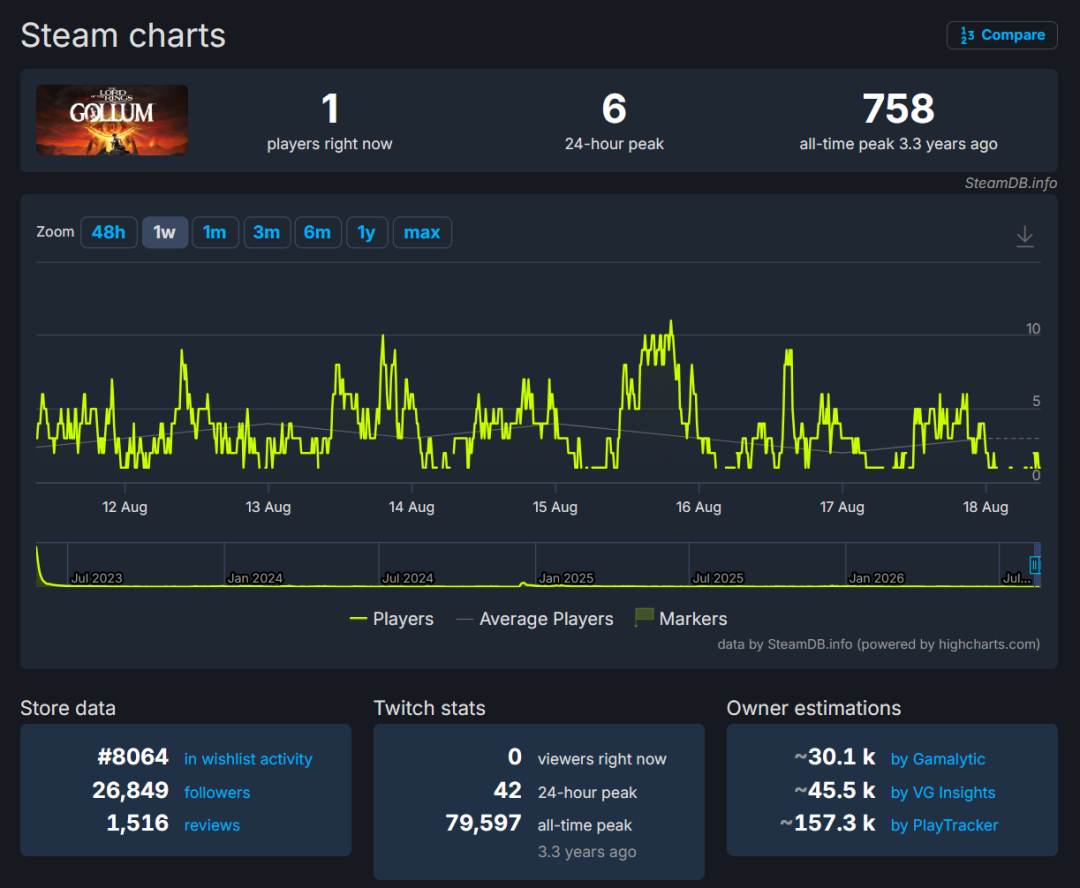1080x888 pixels.
Task: Click the '26,849' followers count
Action: tap(130, 789)
